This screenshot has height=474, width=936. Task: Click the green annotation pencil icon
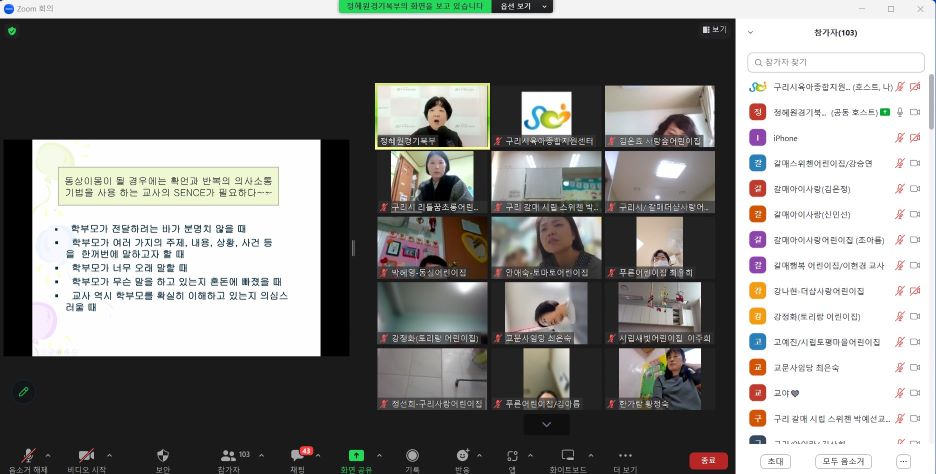23,392
